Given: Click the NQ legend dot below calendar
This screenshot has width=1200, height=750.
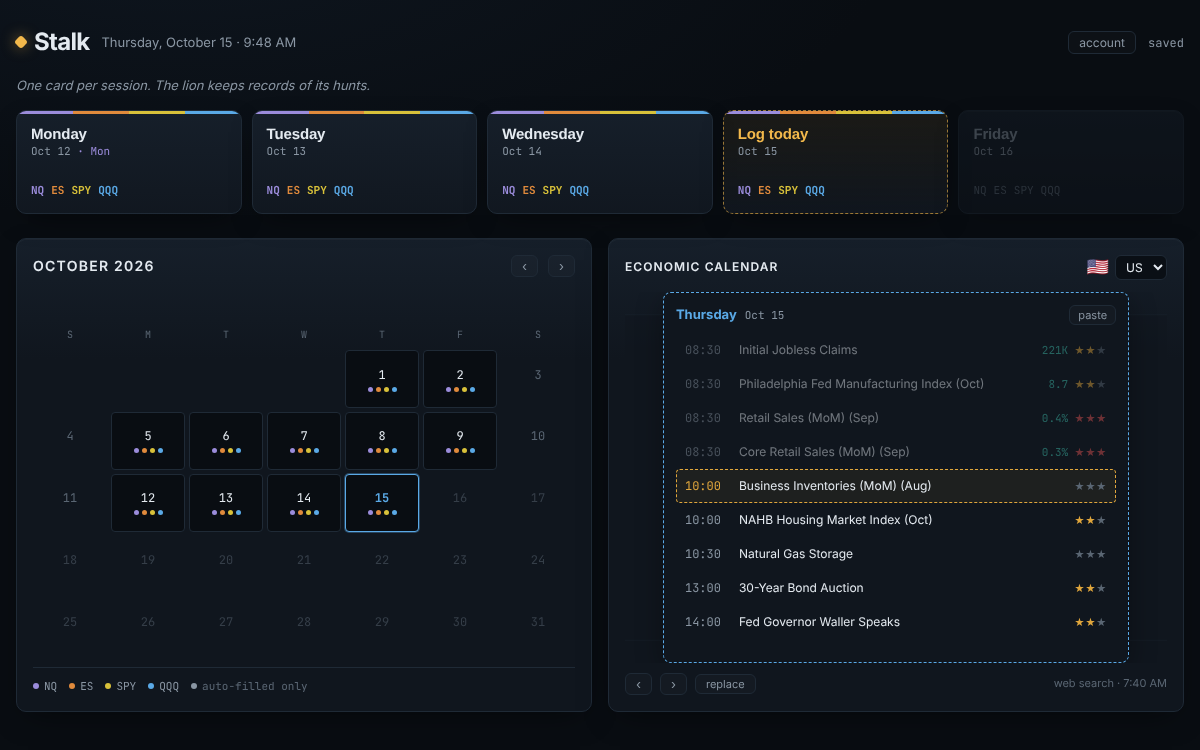Looking at the screenshot, I should click(36, 686).
